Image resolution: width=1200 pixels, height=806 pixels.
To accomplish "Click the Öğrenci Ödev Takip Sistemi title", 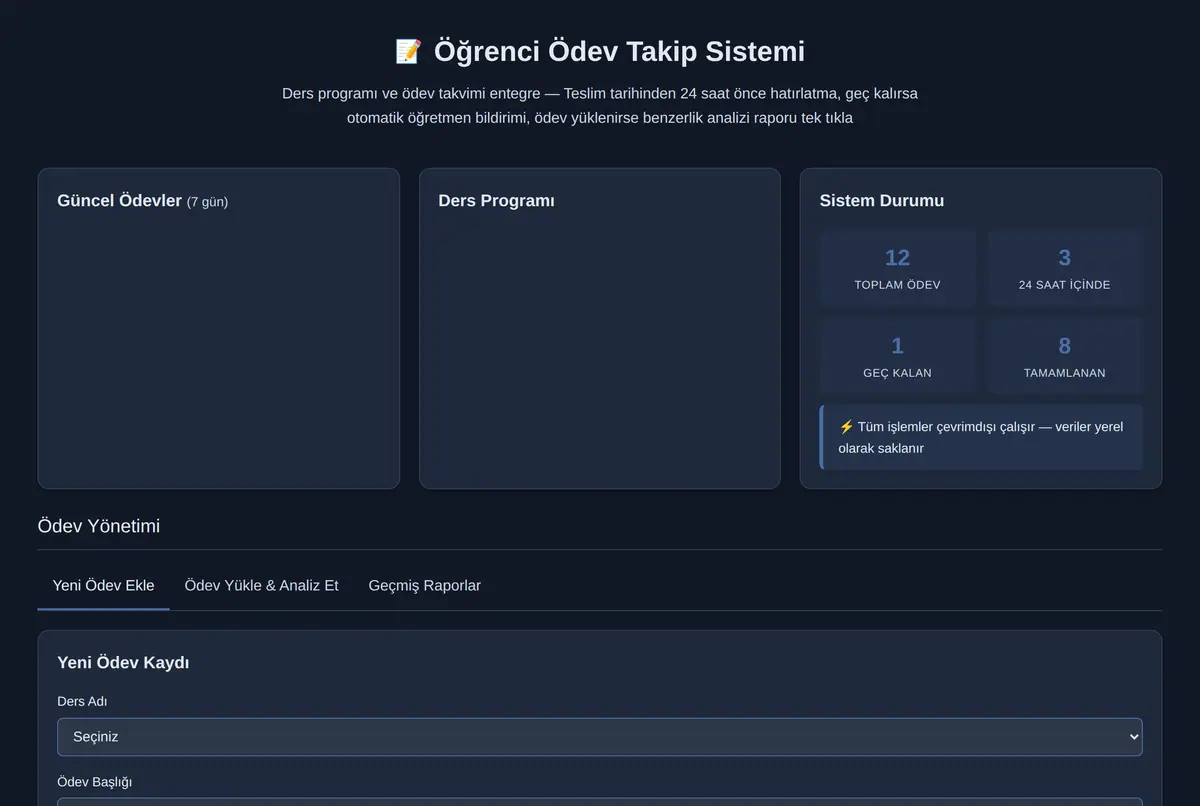I will point(619,51).
